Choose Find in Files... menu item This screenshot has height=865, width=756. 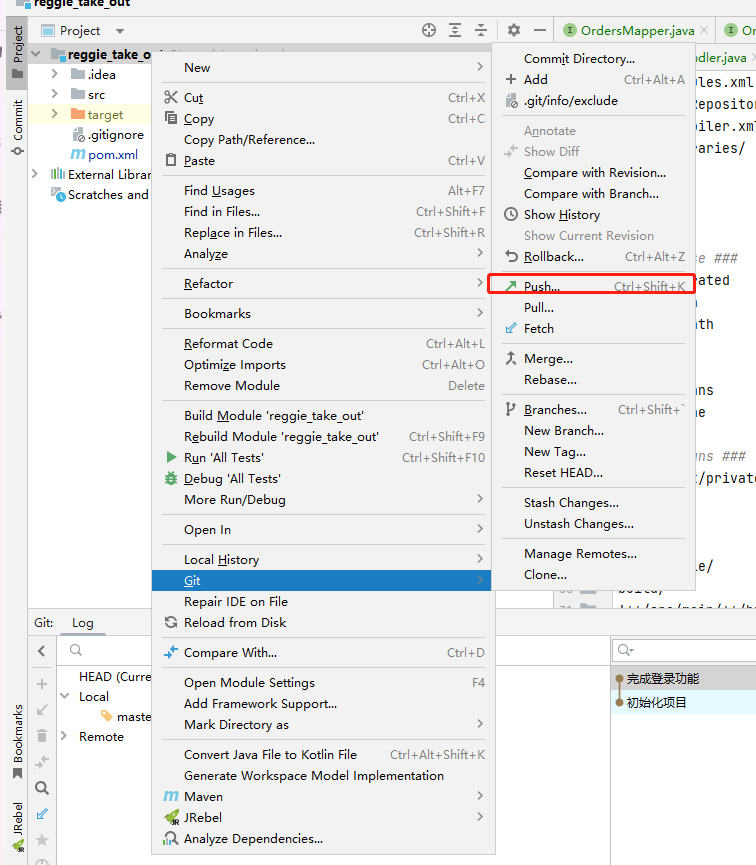tap(323, 211)
